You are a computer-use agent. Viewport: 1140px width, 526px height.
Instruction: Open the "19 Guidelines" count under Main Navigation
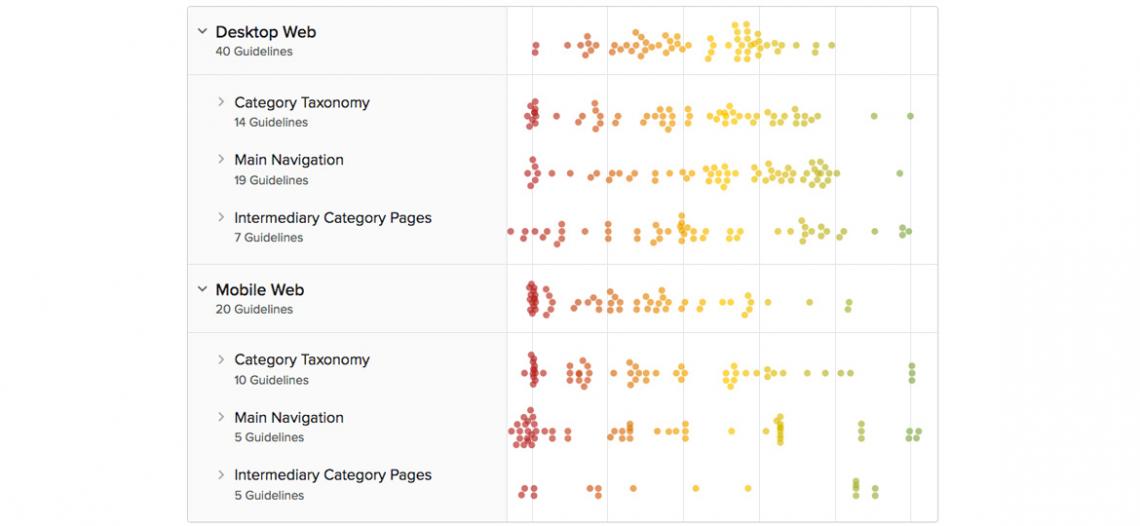coord(271,180)
